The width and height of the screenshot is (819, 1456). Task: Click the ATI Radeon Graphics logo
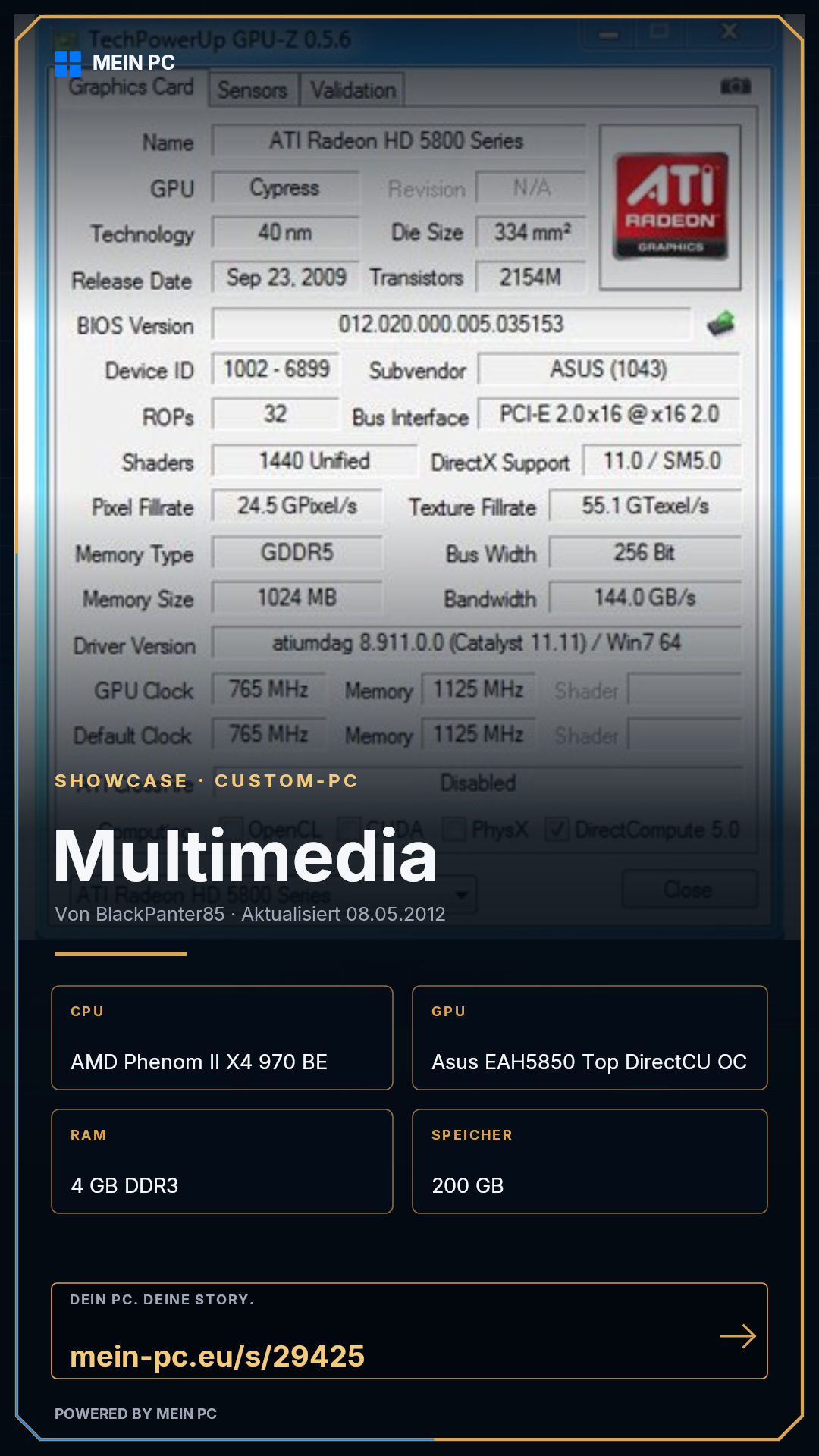coord(670,207)
